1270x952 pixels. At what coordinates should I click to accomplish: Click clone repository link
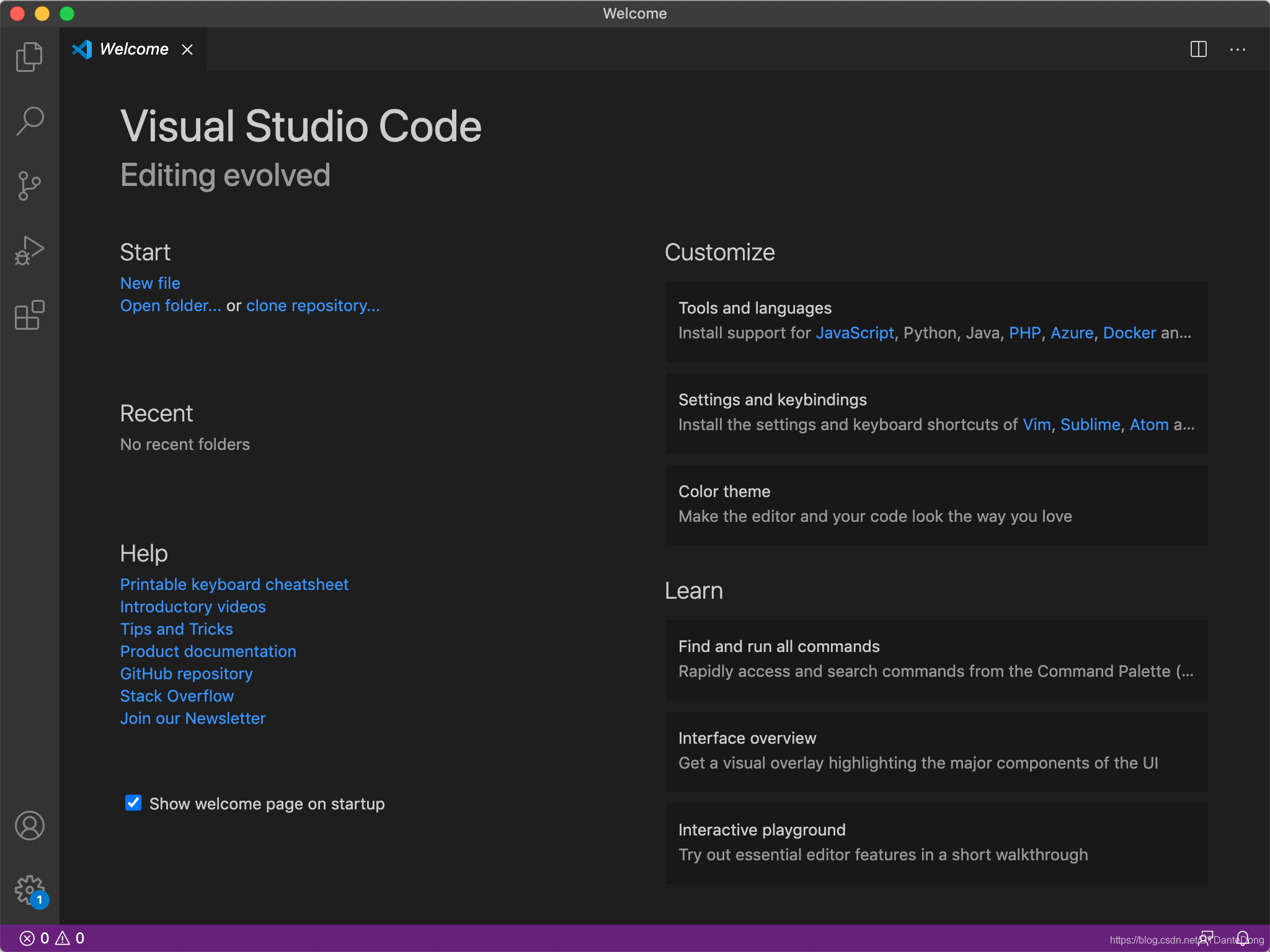(312, 306)
